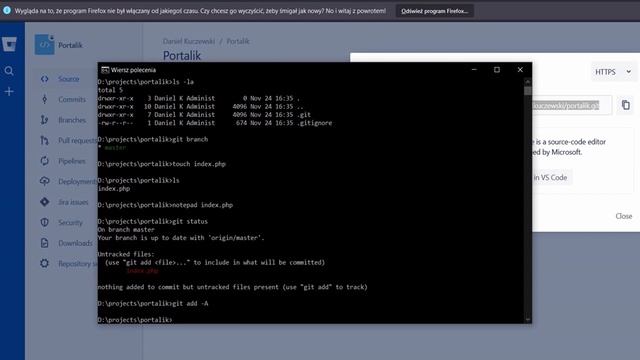Click the 'Untracked files:' line
The height and width of the screenshot is (360, 640).
[x=126, y=254]
